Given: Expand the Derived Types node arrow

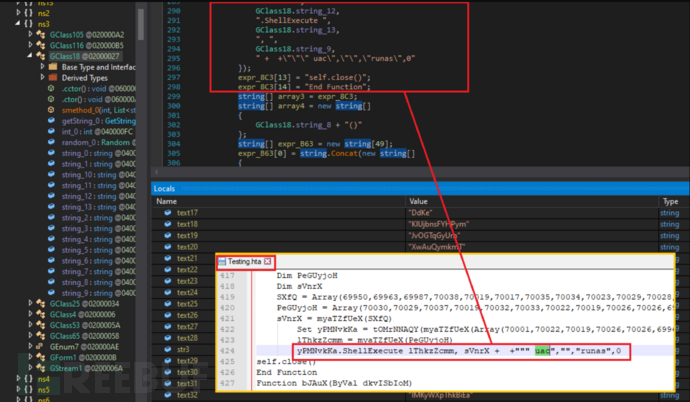Looking at the screenshot, I should 43,77.
